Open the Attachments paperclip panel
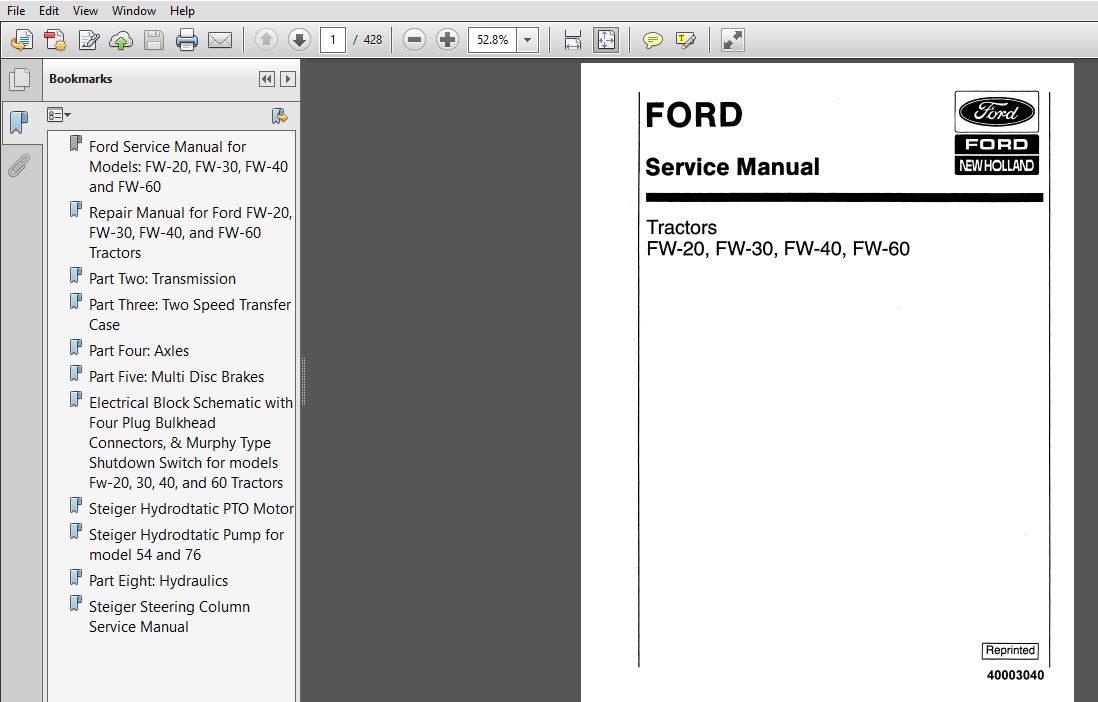The width and height of the screenshot is (1098, 702). [x=20, y=165]
